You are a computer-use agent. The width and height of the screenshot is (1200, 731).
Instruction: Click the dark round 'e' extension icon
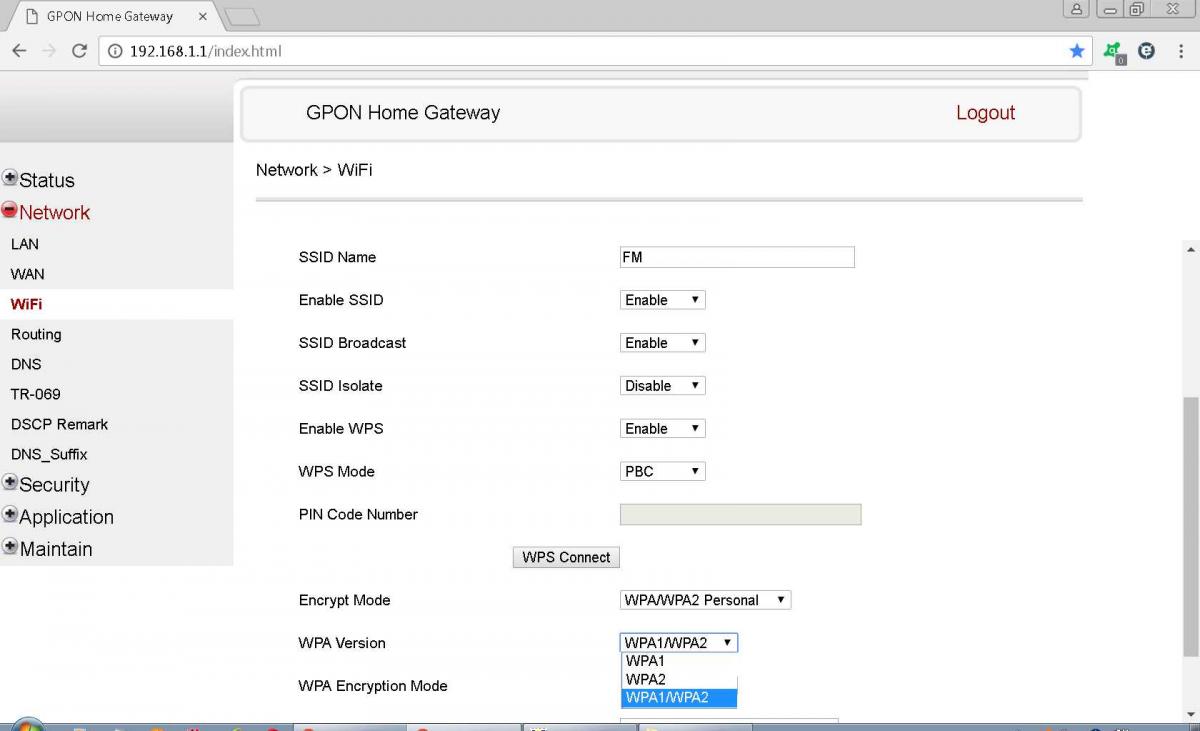[1147, 51]
